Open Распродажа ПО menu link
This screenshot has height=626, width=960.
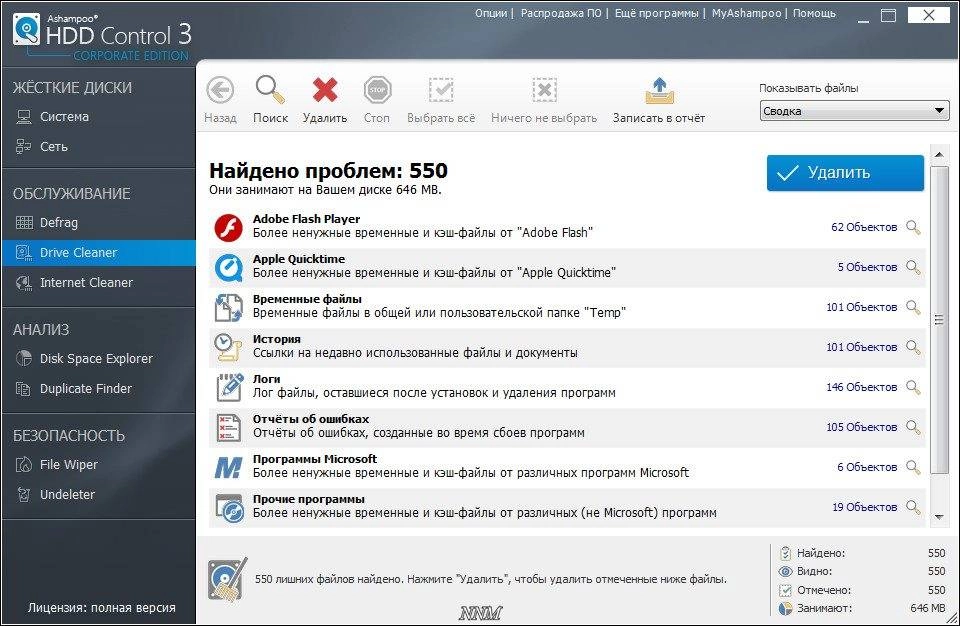[x=561, y=13]
